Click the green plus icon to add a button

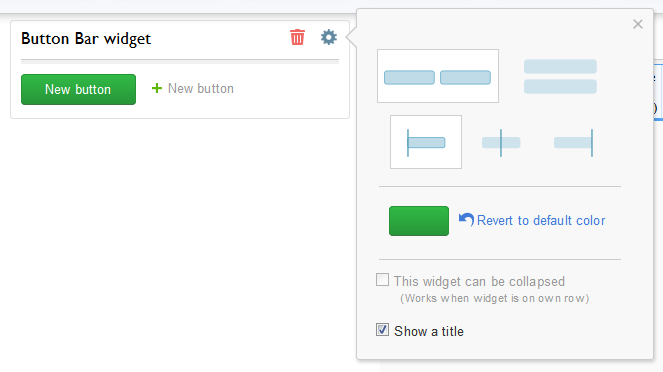(x=156, y=88)
